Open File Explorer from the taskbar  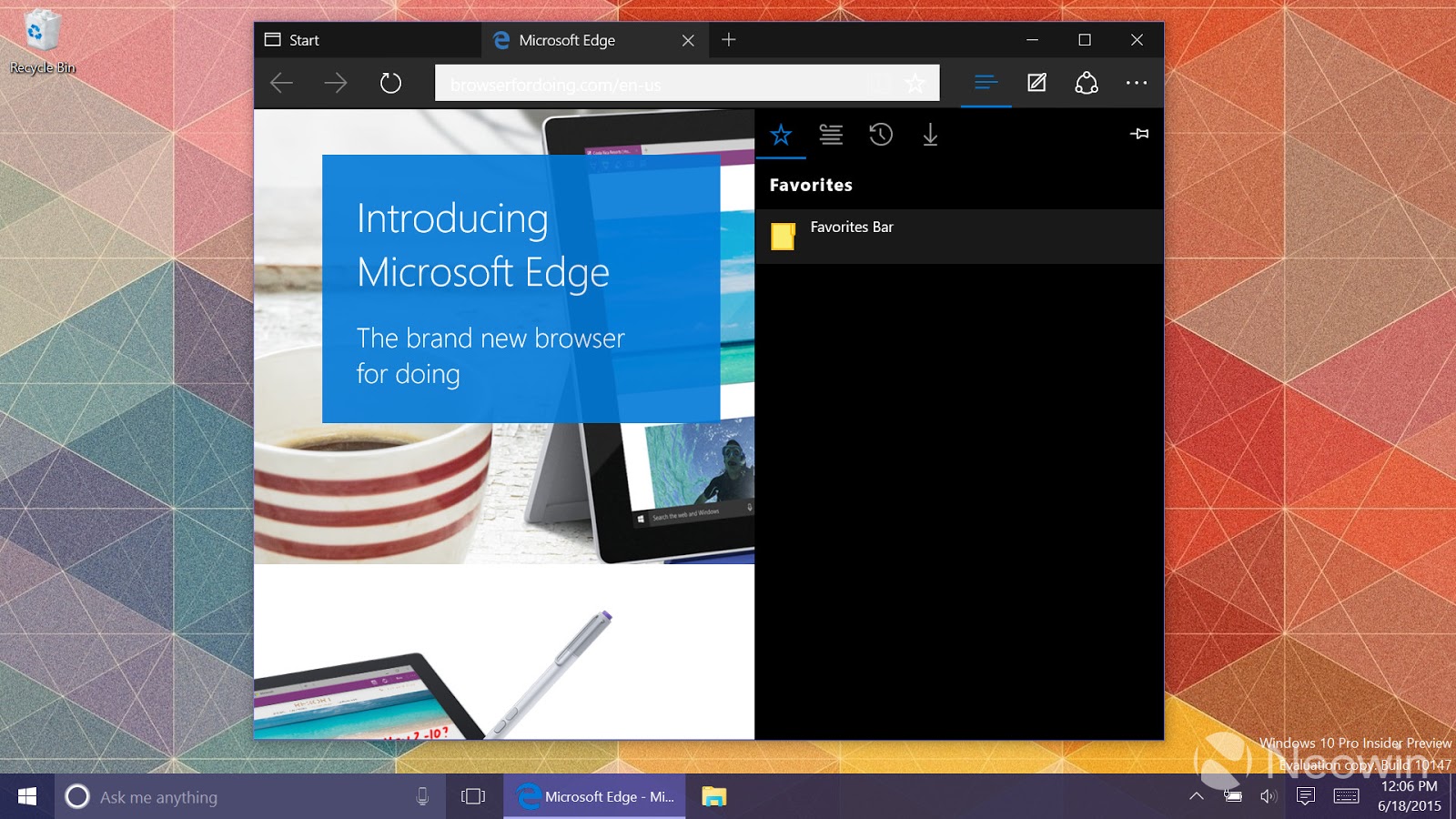[714, 797]
